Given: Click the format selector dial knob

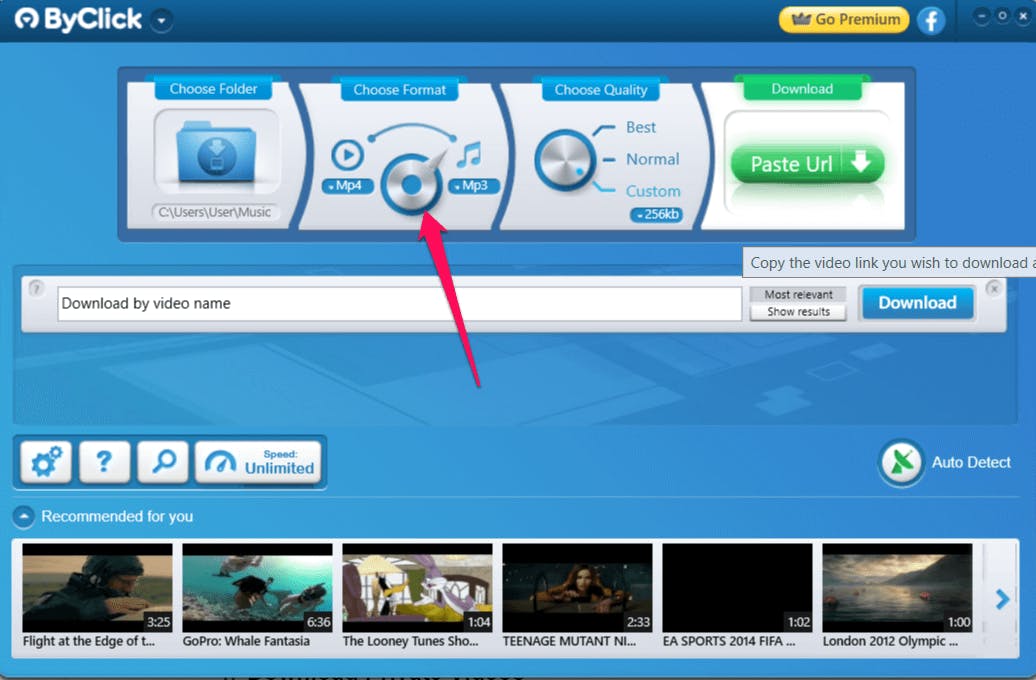Looking at the screenshot, I should coord(411,184).
